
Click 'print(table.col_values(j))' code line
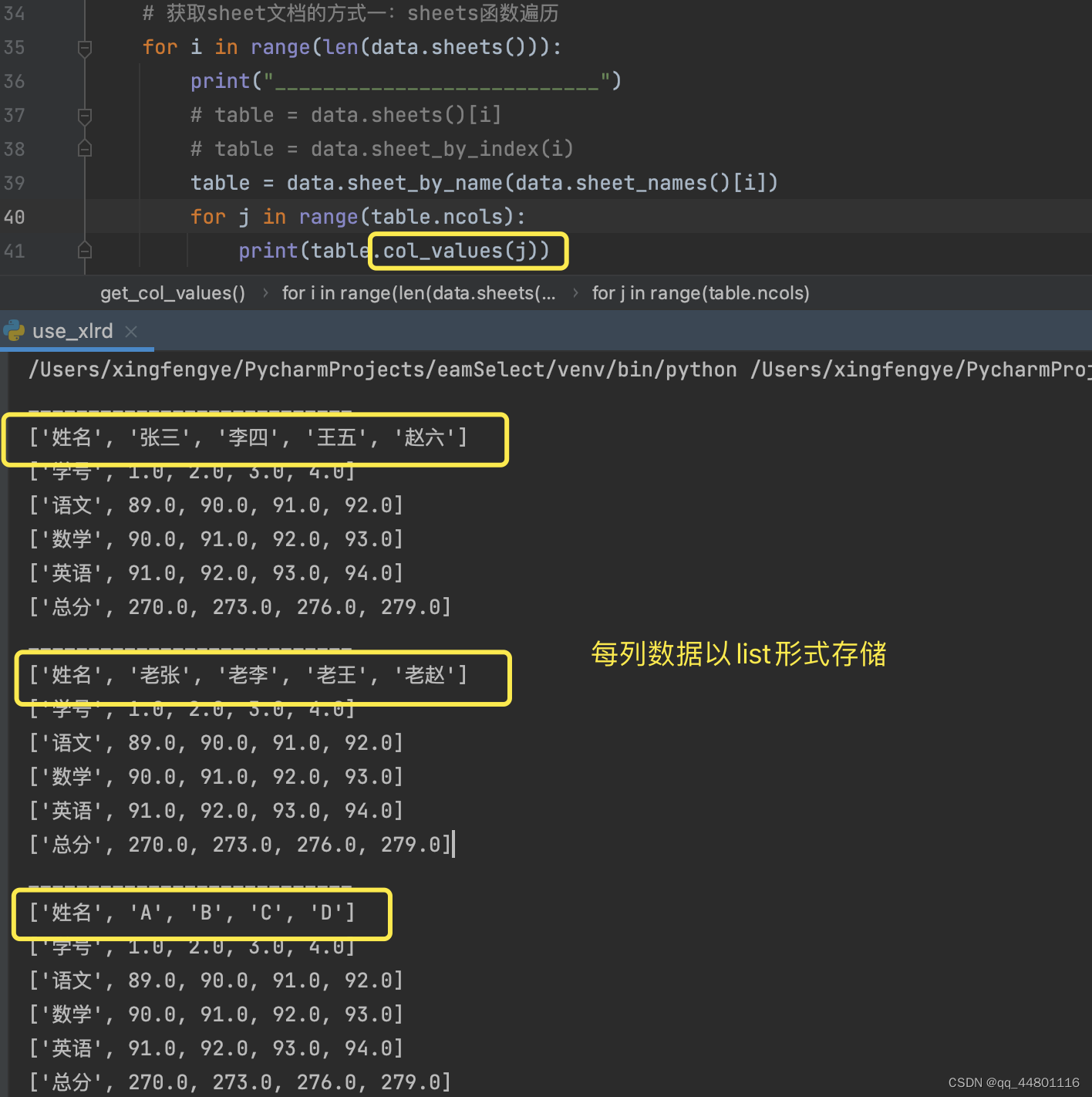point(394,251)
